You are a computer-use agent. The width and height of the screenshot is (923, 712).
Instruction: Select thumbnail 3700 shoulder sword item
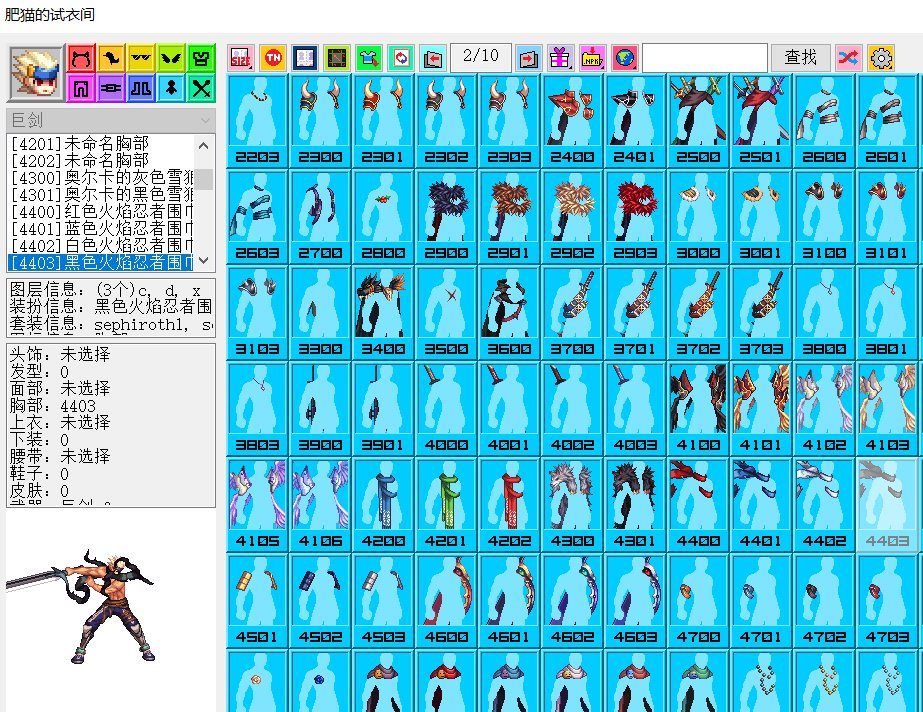572,312
